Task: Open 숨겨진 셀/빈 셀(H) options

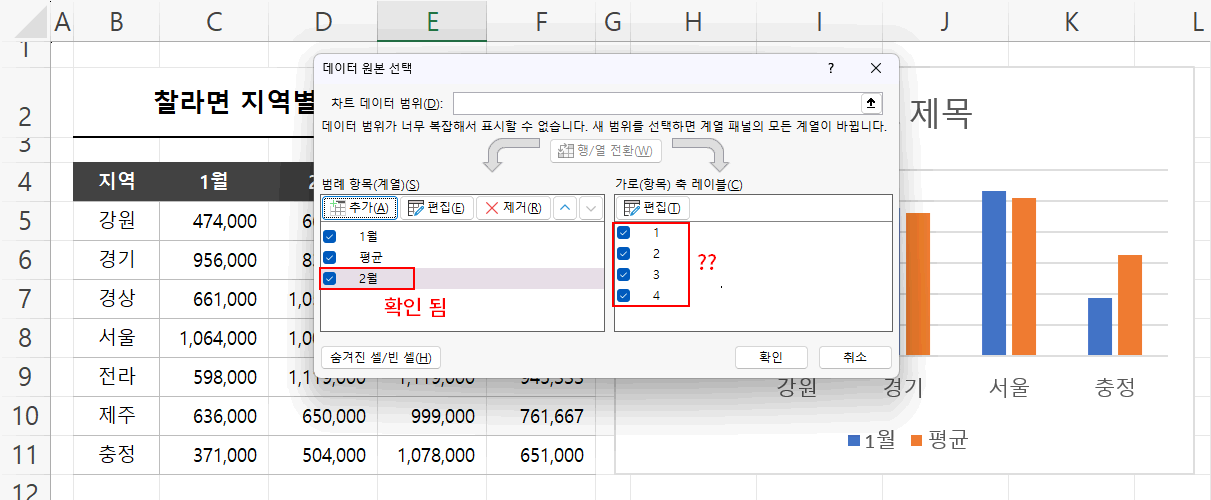Action: (381, 357)
